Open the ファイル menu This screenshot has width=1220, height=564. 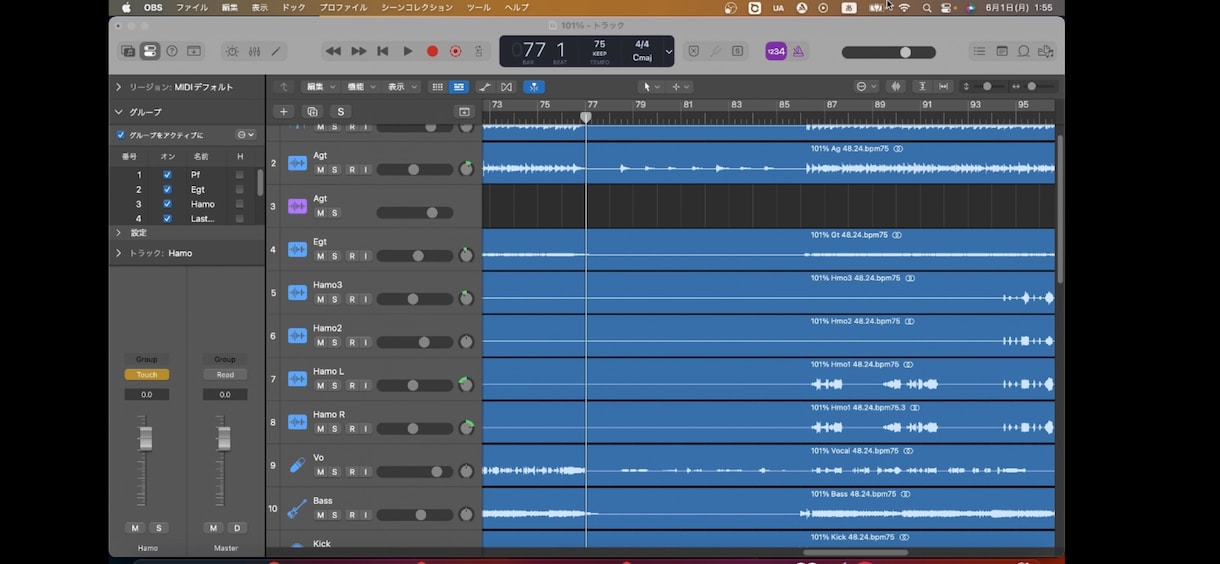[x=192, y=7]
